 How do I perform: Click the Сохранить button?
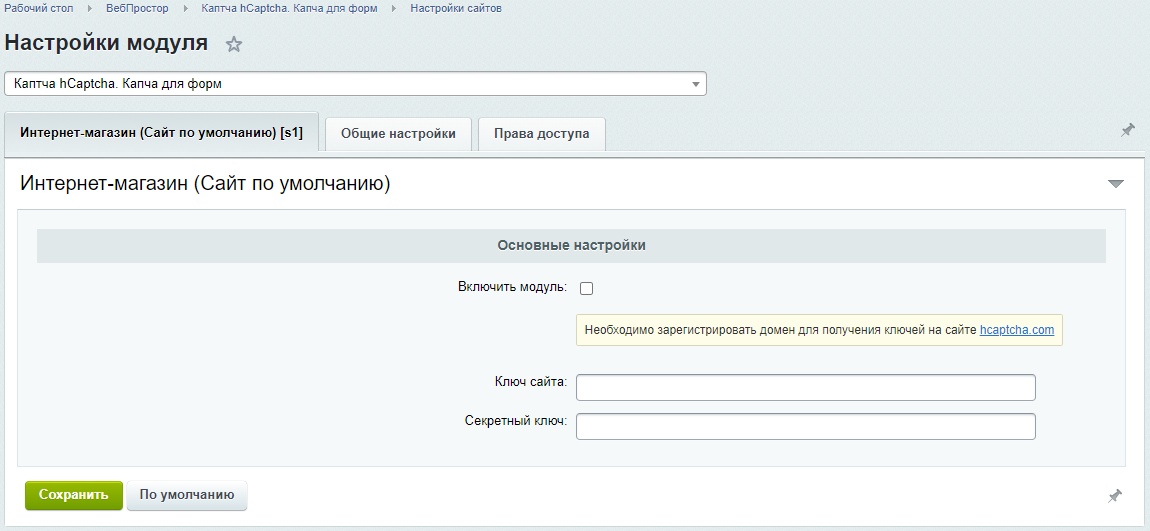tap(74, 495)
